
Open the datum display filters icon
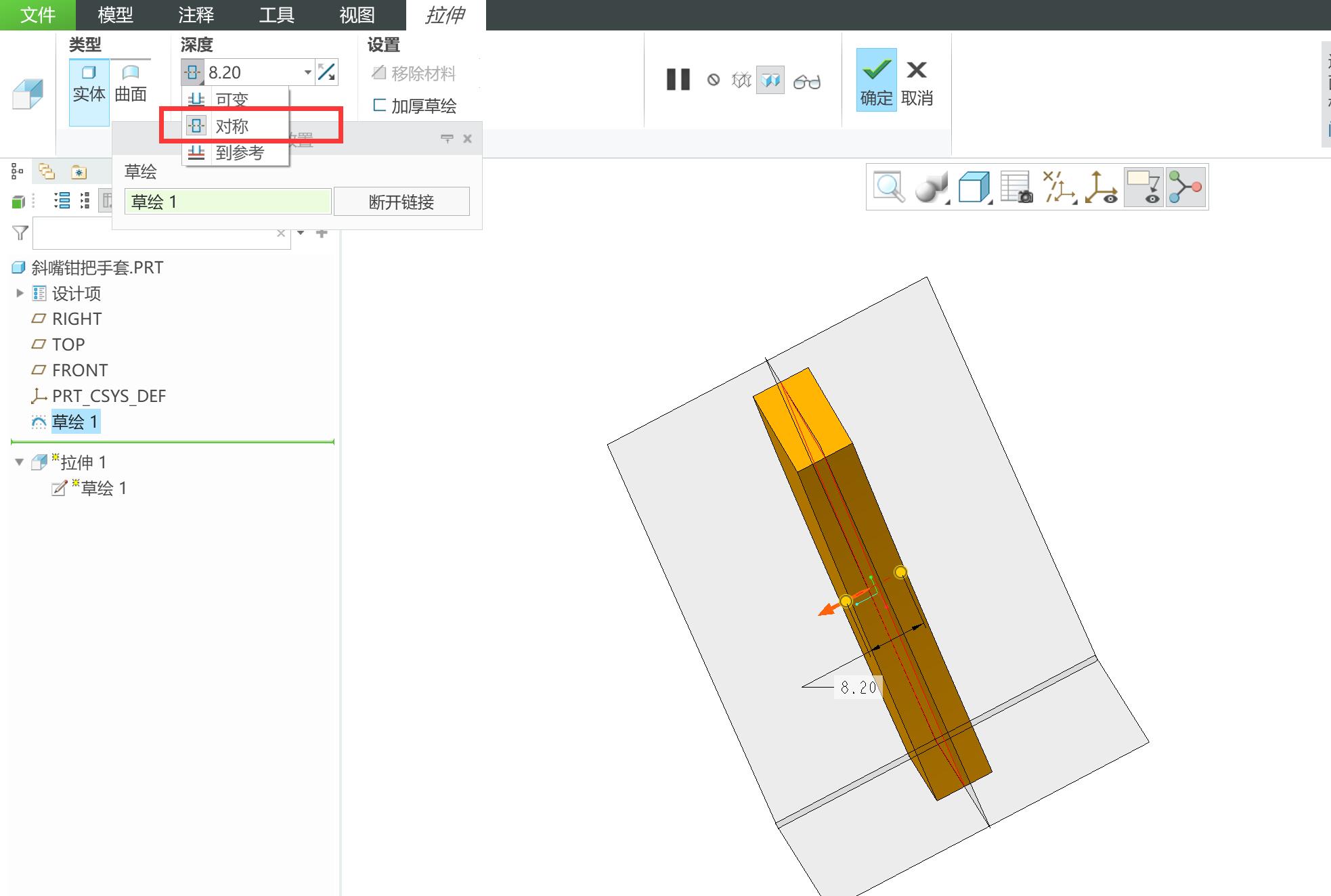(1060, 187)
